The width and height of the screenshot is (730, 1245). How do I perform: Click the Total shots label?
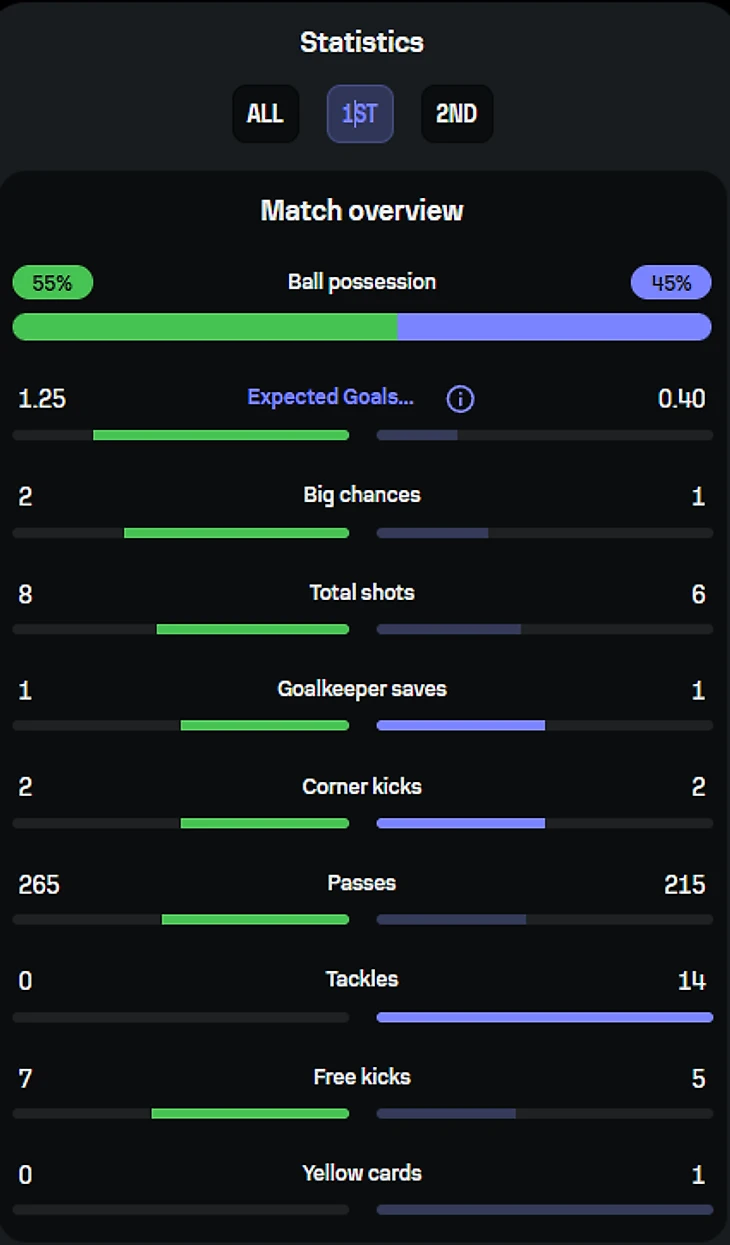[x=362, y=592]
